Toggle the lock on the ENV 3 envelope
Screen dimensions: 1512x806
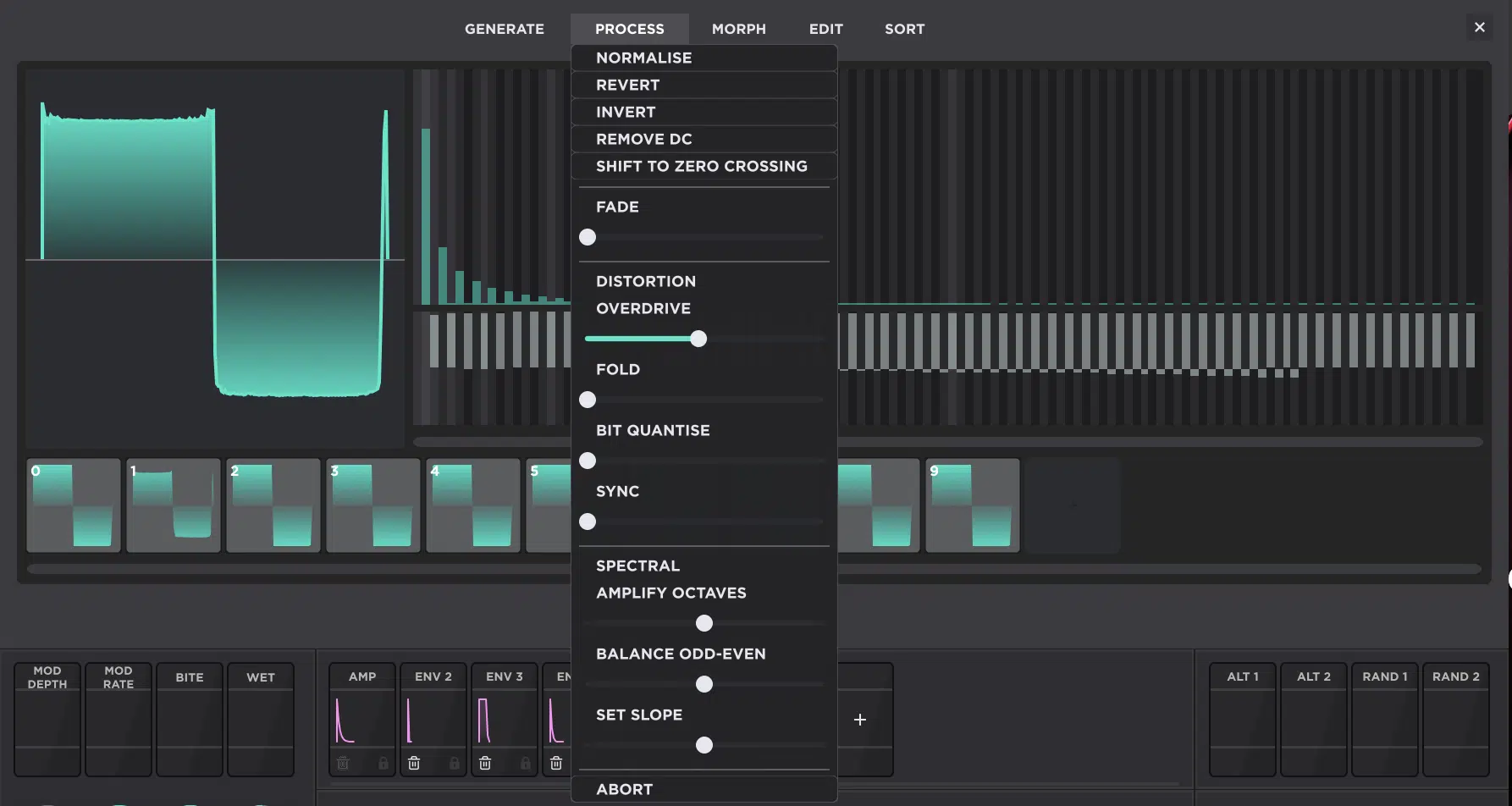[526, 763]
